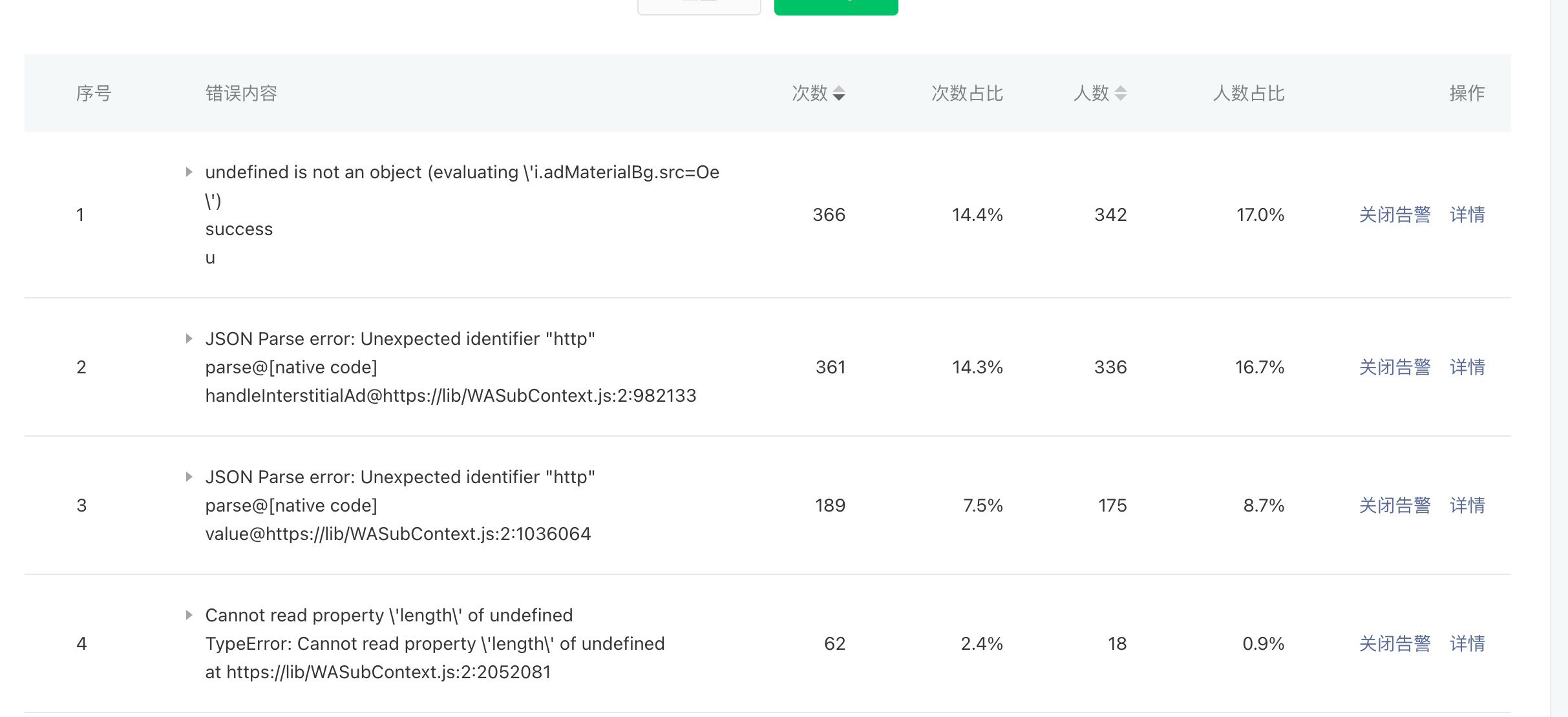
Task: Click the 'value@https://lib/WASubContext.js:2:1036064' stack line
Action: point(397,534)
